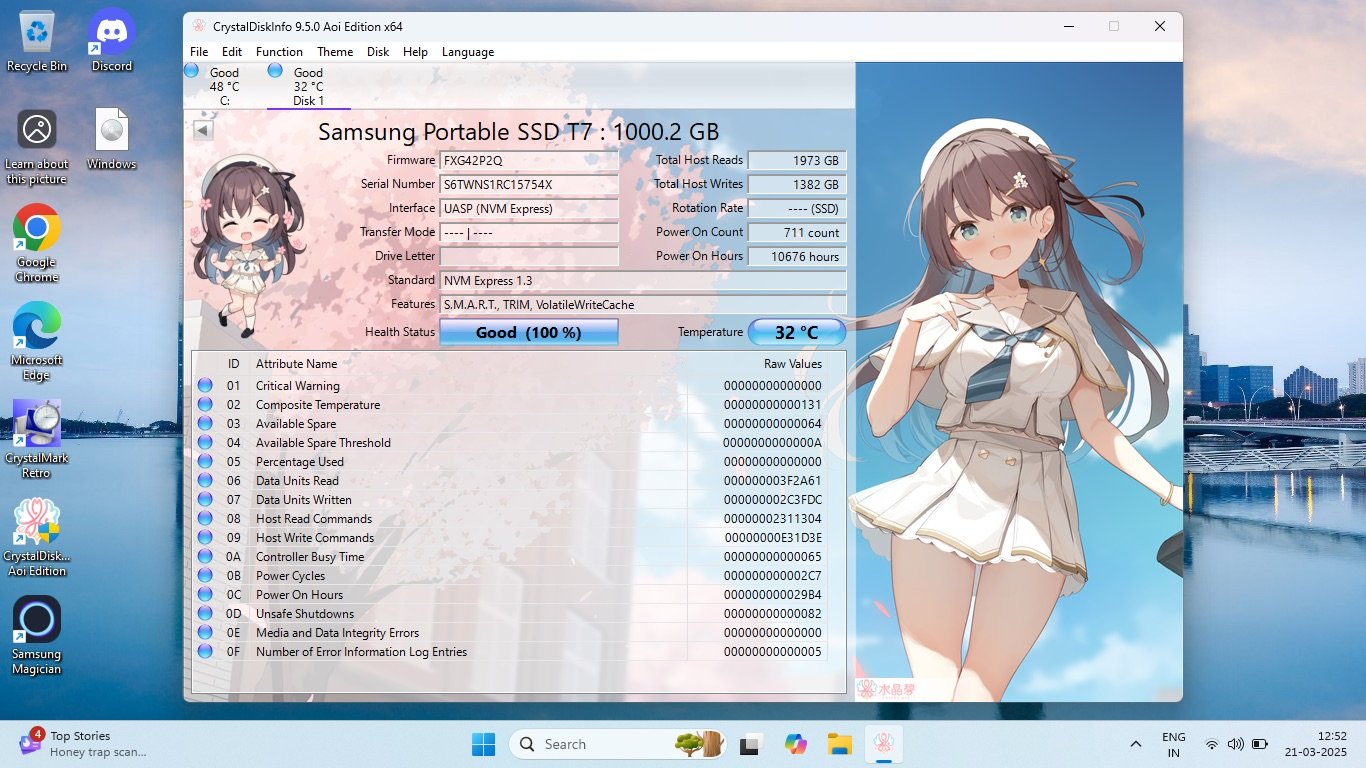Click the Power On Hours value 10676 hours
The width and height of the screenshot is (1366, 768).
coord(797,257)
